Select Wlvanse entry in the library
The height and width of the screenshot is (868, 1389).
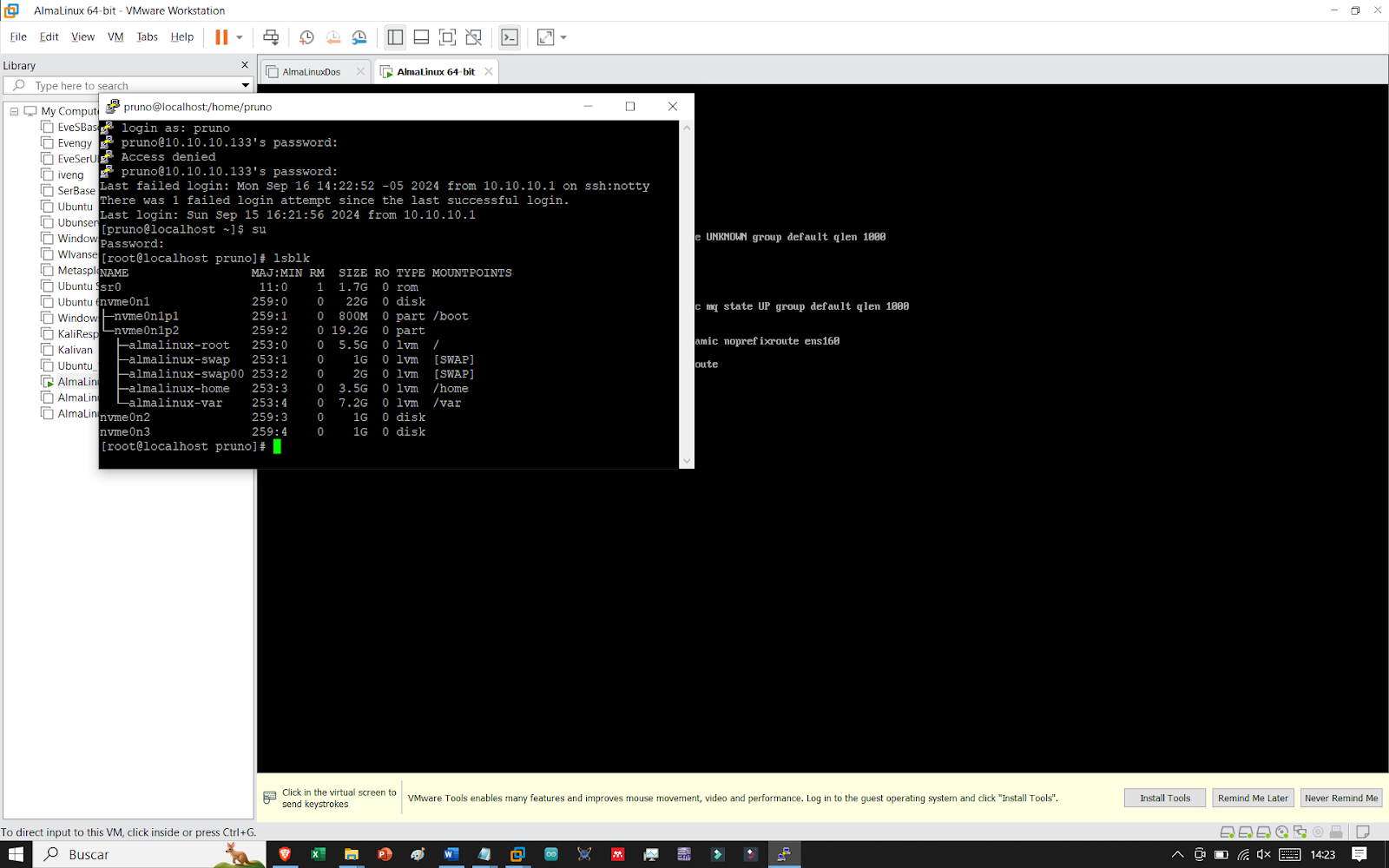pos(77,254)
